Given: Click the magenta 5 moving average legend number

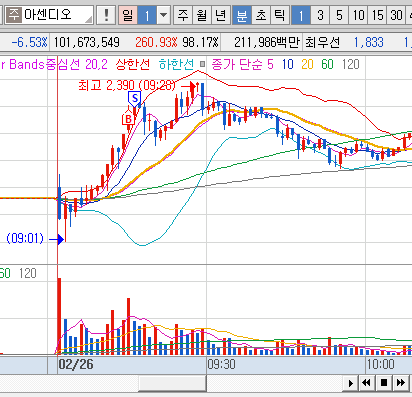Looking at the screenshot, I should pos(270,64).
